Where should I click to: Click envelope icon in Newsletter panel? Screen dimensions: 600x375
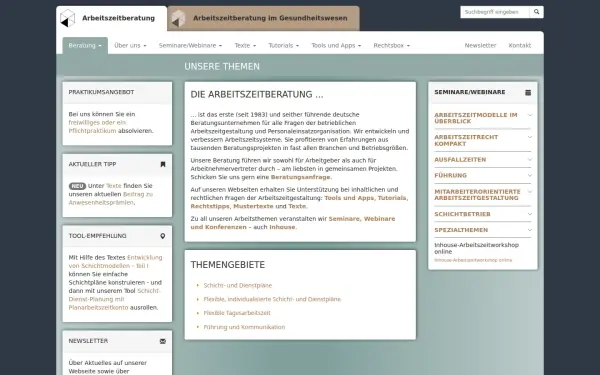[x=163, y=341]
